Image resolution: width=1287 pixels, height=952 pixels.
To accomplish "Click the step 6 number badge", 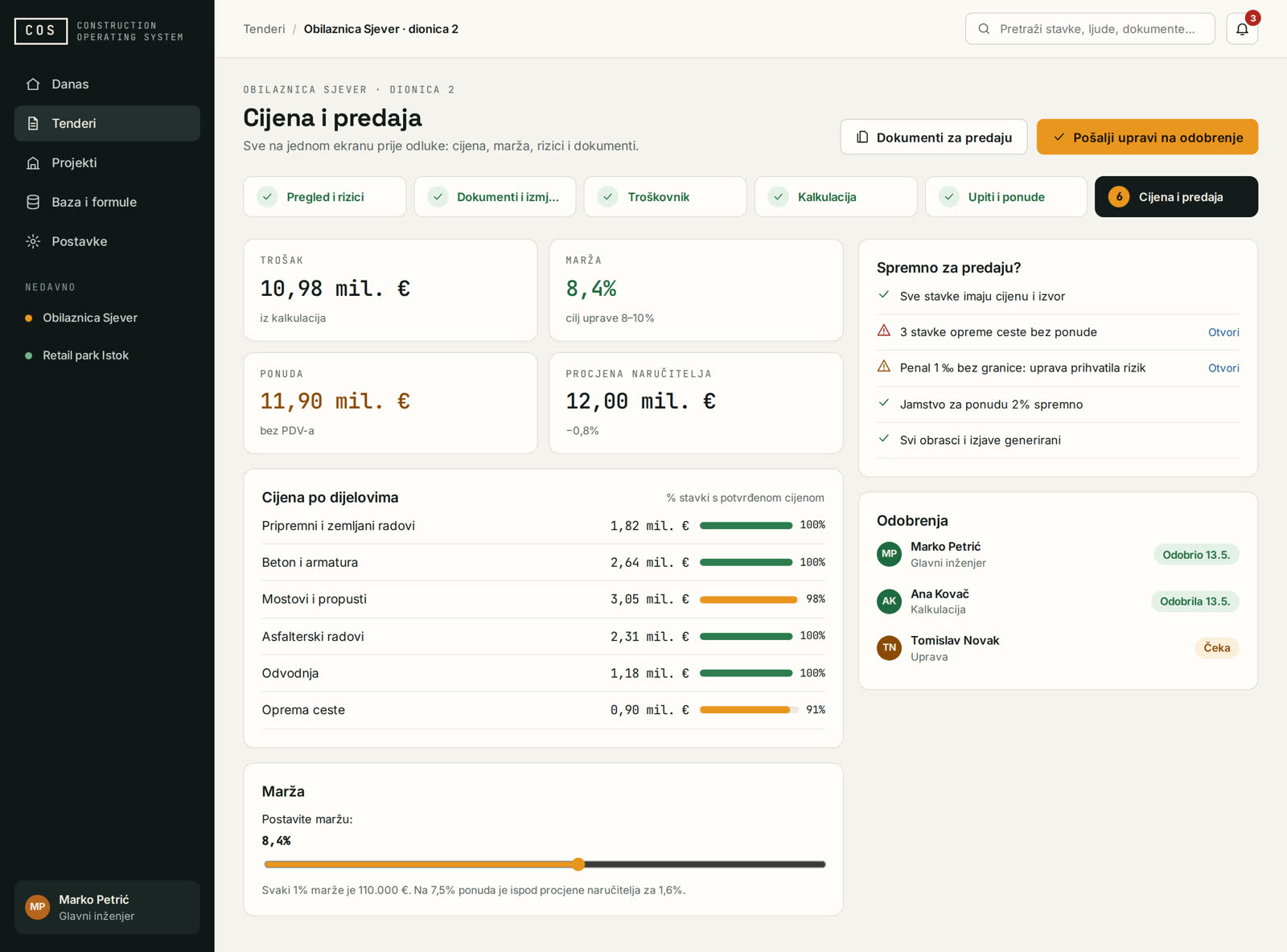I will 1119,197.
